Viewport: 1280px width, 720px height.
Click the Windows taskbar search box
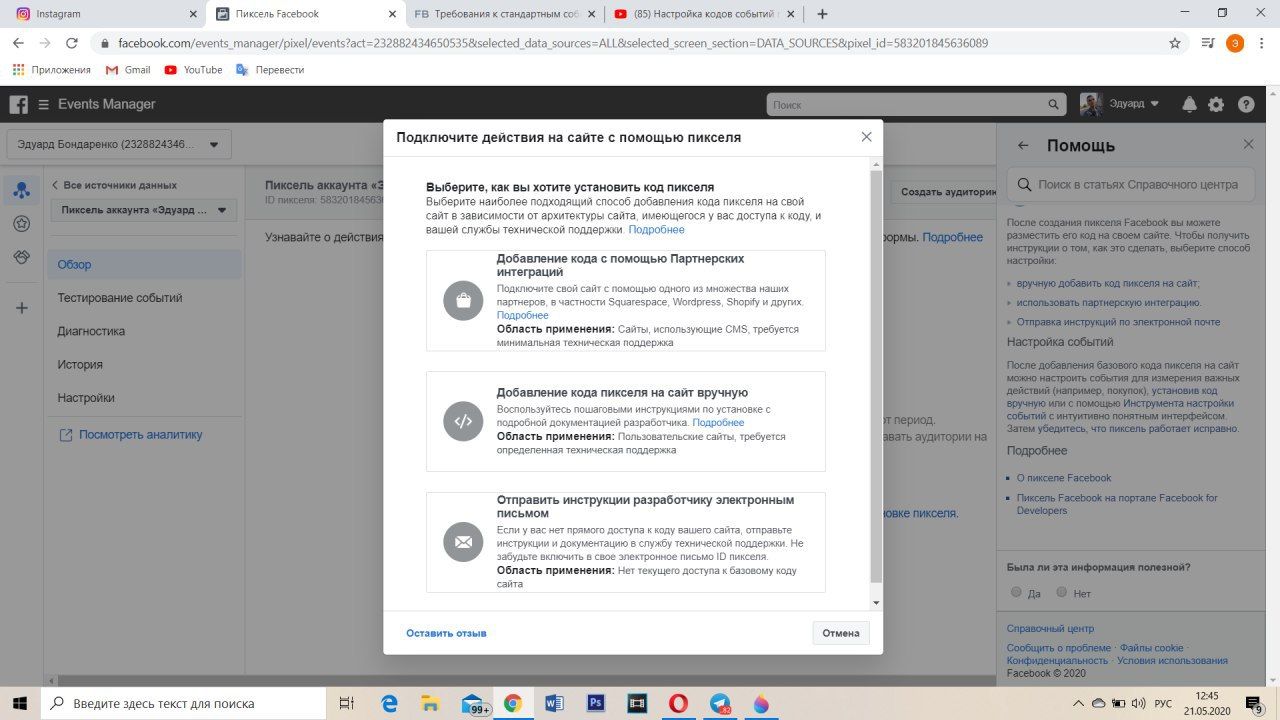coord(183,703)
